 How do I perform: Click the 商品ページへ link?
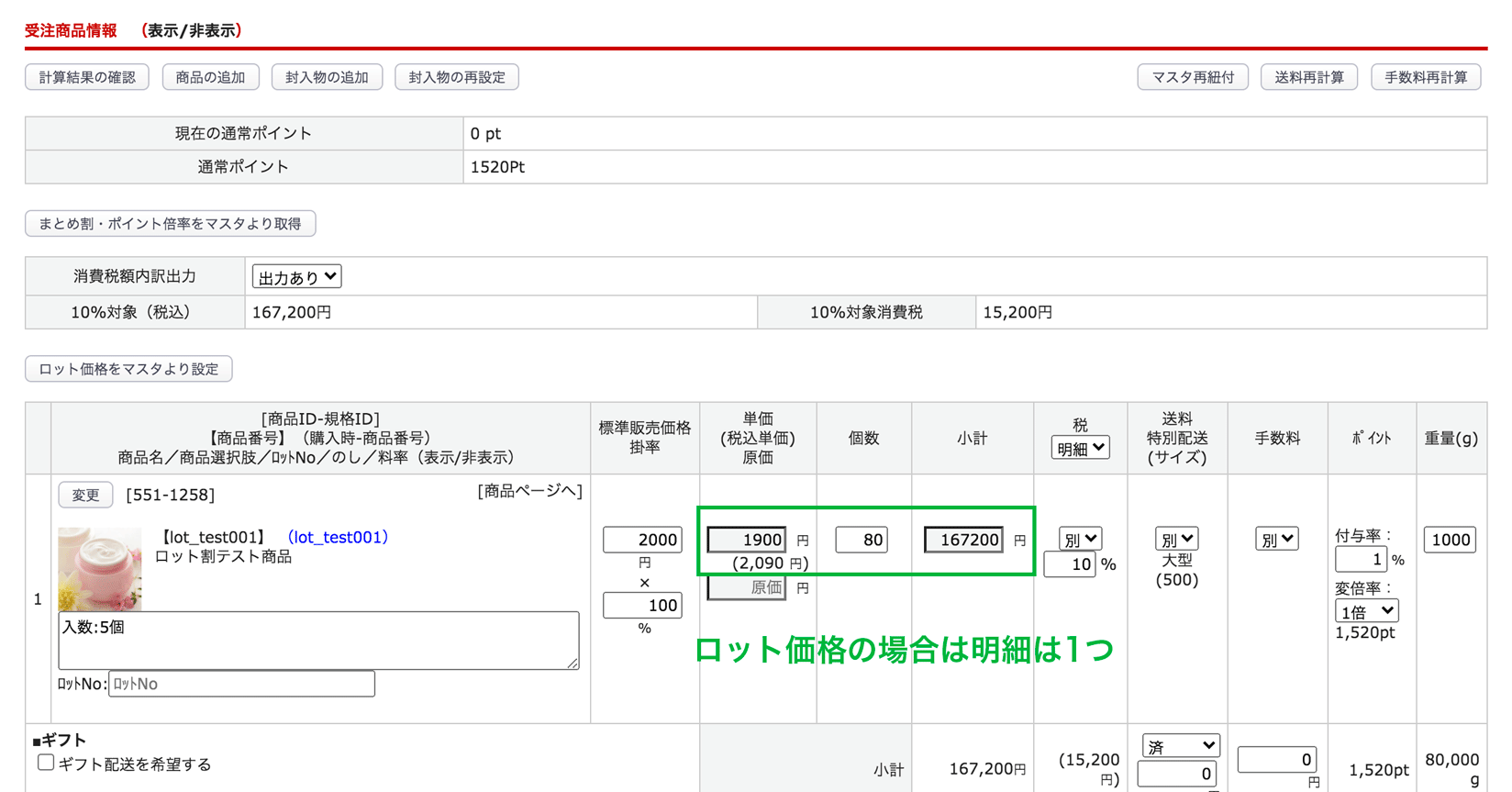coord(529,491)
